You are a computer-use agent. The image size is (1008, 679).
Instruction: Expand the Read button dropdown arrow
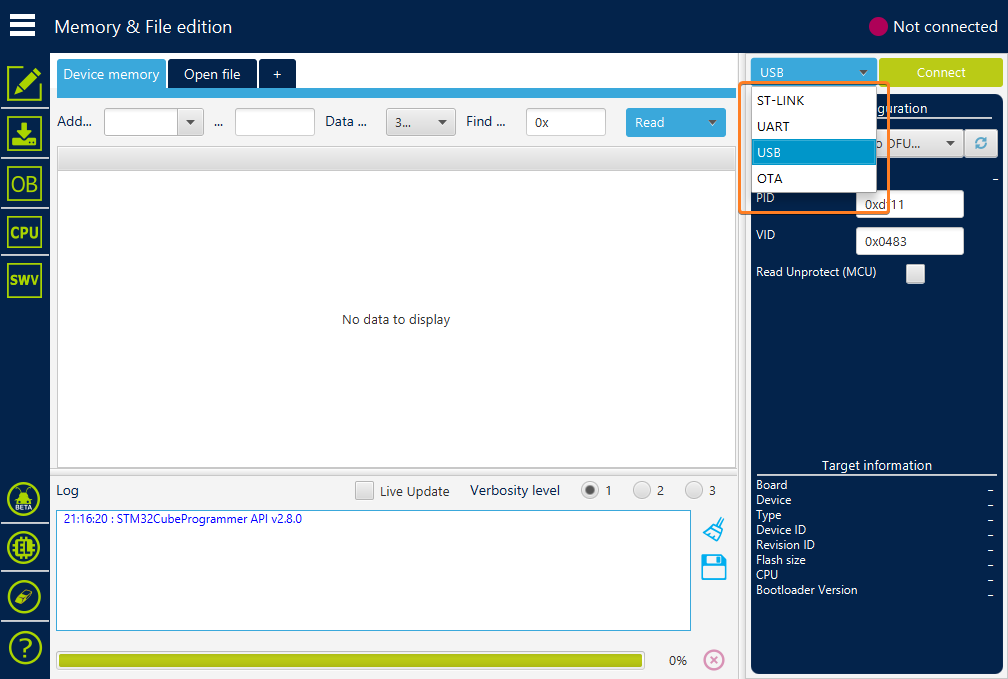coord(712,122)
